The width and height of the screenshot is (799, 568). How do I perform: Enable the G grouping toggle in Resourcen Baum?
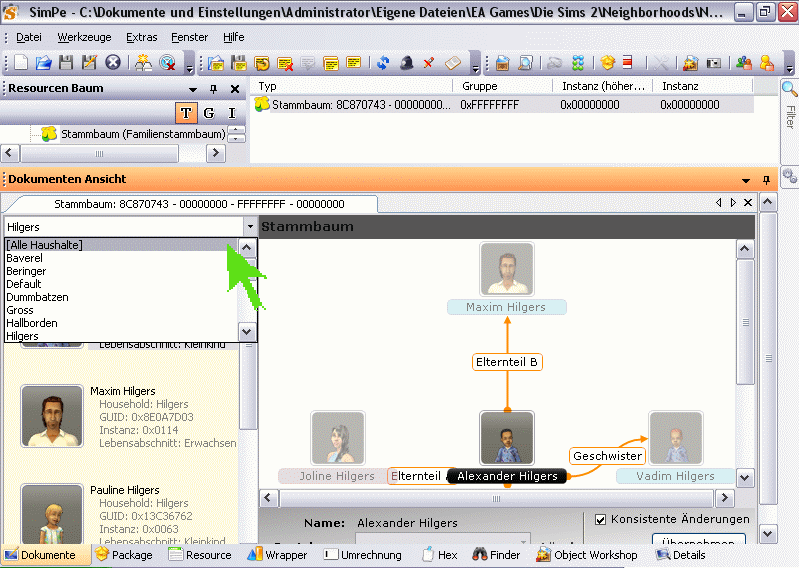[x=209, y=113]
